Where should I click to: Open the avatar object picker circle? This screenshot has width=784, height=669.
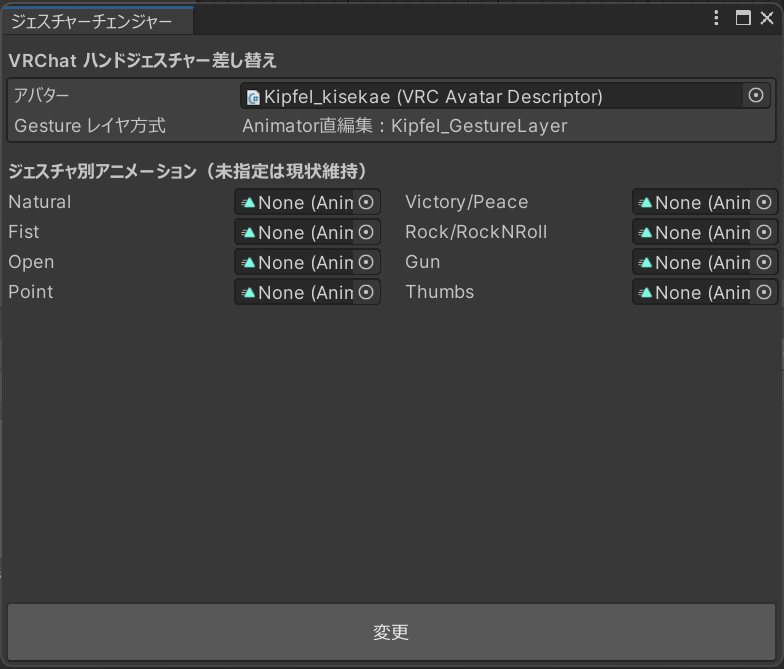[756, 95]
